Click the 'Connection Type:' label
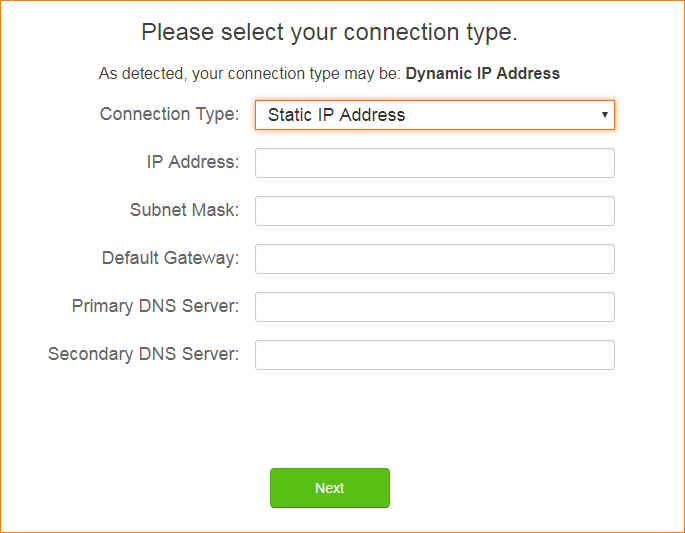The image size is (685, 533). point(169,114)
